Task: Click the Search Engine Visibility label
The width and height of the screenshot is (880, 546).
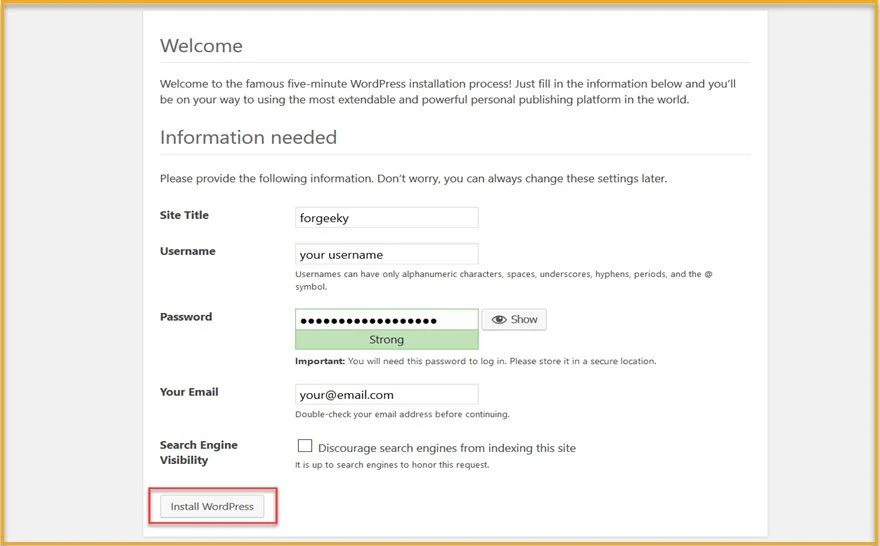Action: pos(199,452)
